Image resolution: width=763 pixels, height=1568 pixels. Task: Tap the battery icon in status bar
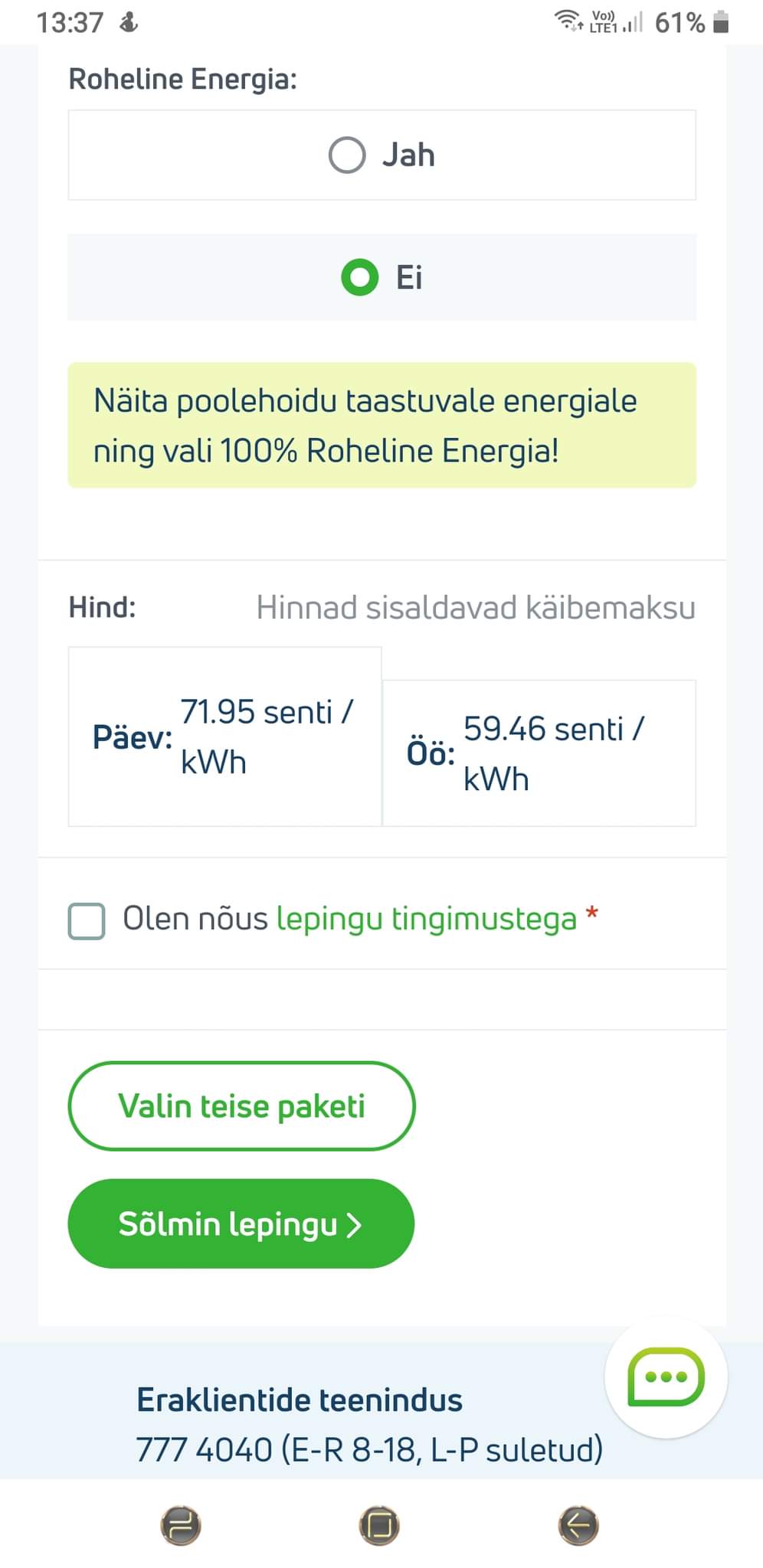click(721, 22)
